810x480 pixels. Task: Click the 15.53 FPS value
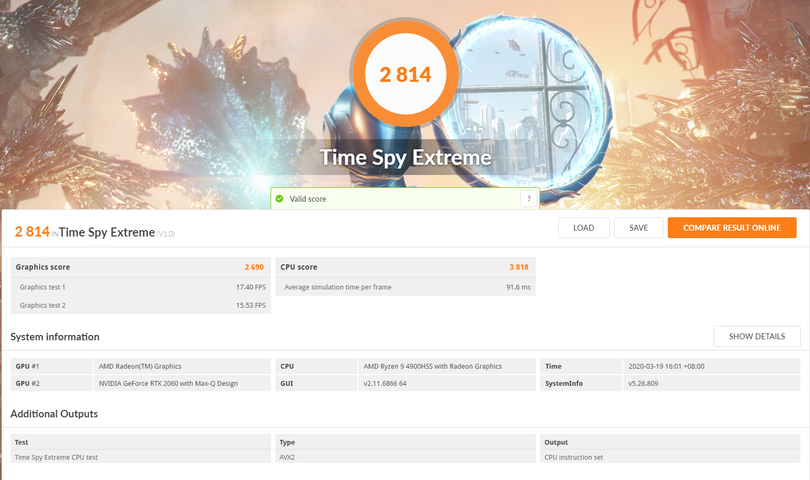pyautogui.click(x=251, y=305)
